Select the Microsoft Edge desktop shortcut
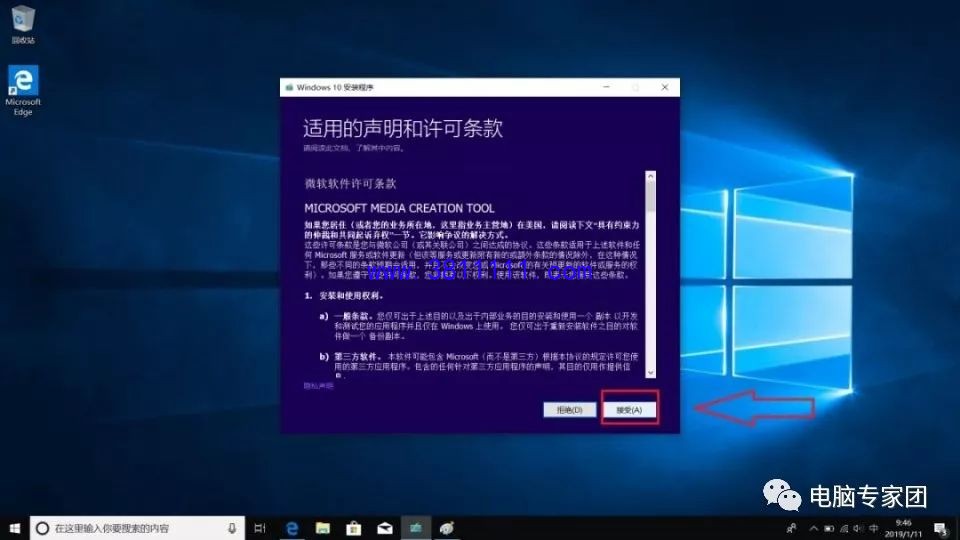This screenshot has height=540, width=960. point(23,90)
